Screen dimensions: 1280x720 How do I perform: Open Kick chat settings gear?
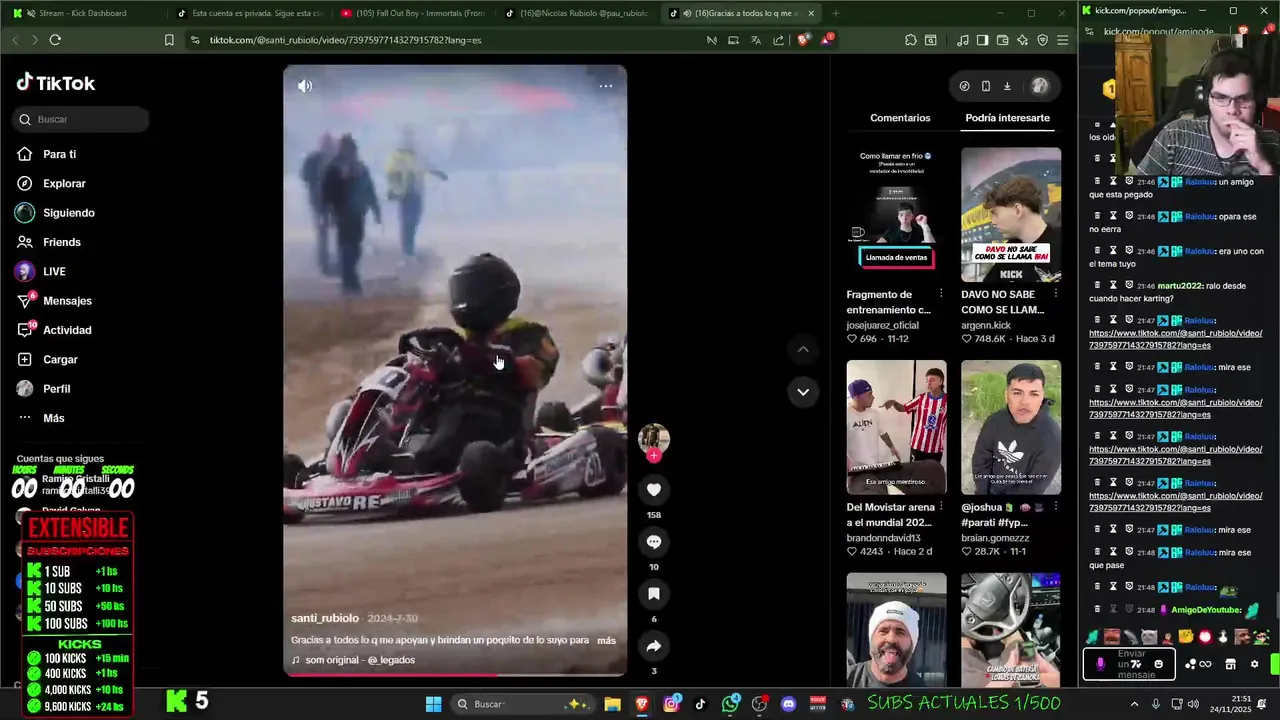1255,664
